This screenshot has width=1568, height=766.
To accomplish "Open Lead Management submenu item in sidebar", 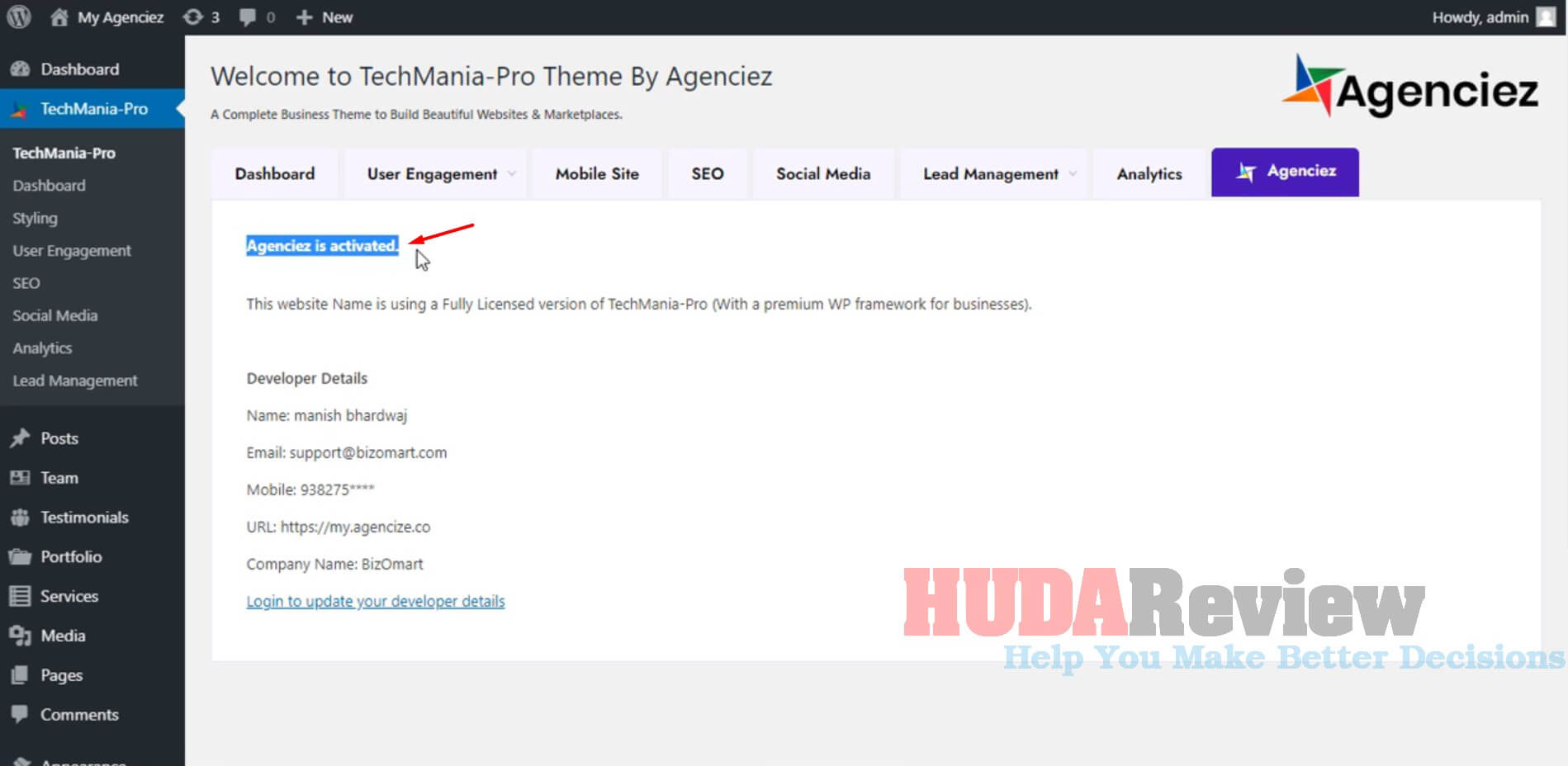I will pos(75,381).
